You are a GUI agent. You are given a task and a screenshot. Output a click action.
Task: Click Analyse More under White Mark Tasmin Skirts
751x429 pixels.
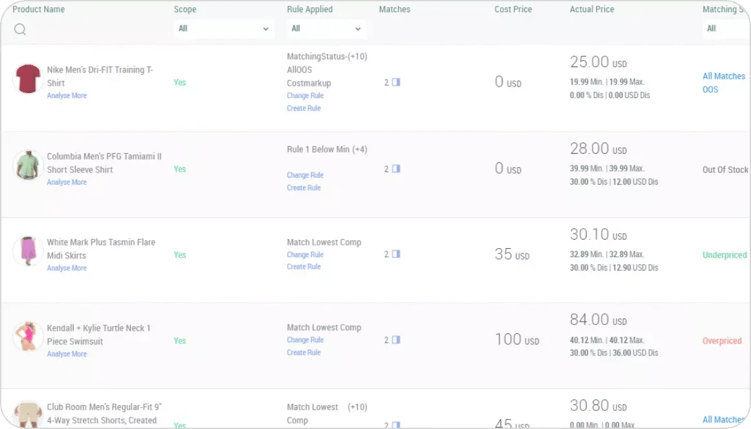click(67, 268)
